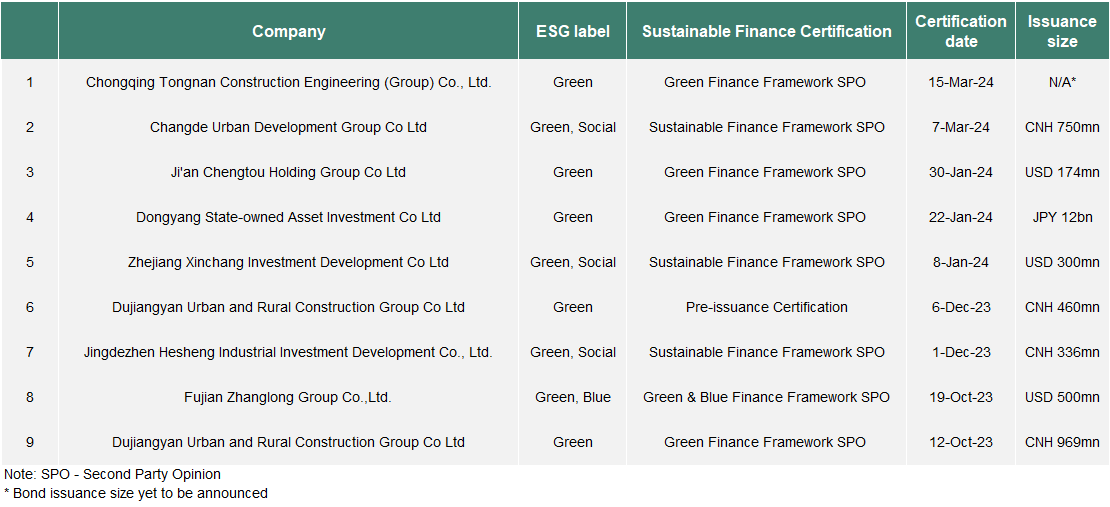Click the Company column header
Screen dimensions: 1110x507
[x=289, y=31]
